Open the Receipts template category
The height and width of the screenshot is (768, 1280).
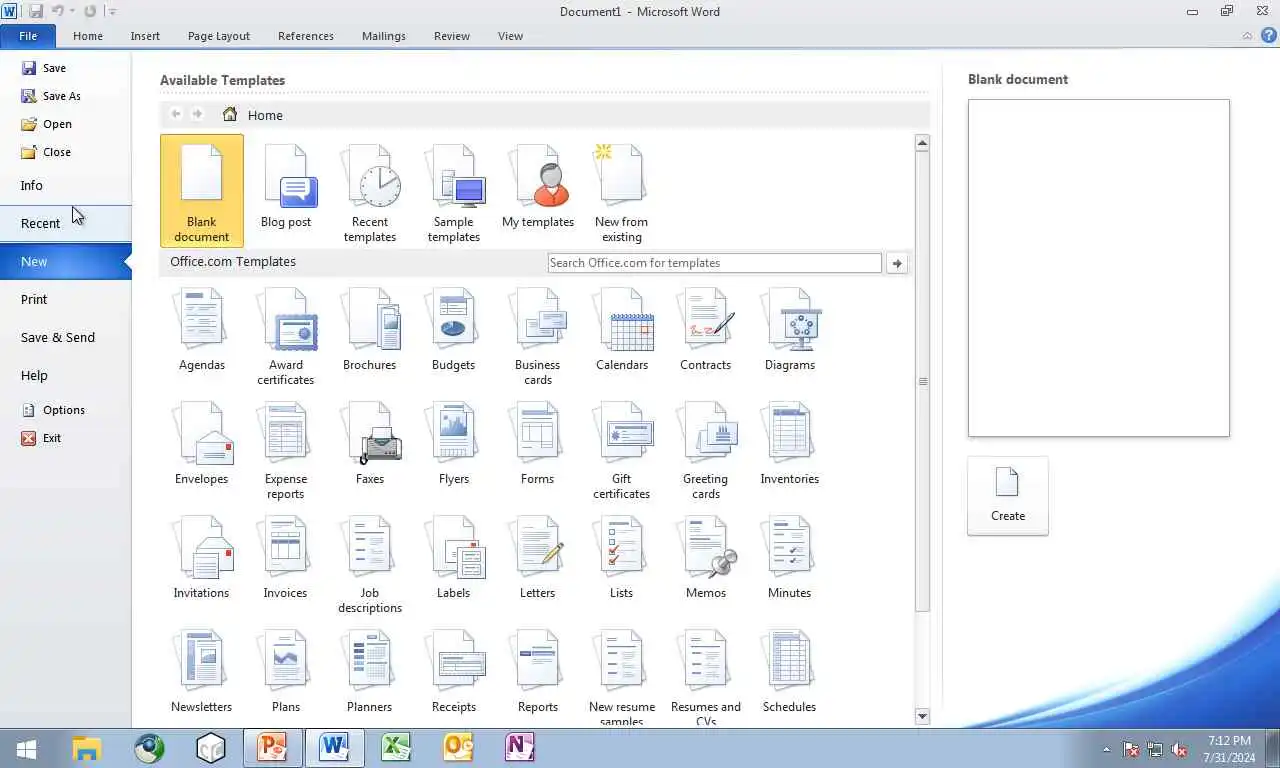[454, 672]
